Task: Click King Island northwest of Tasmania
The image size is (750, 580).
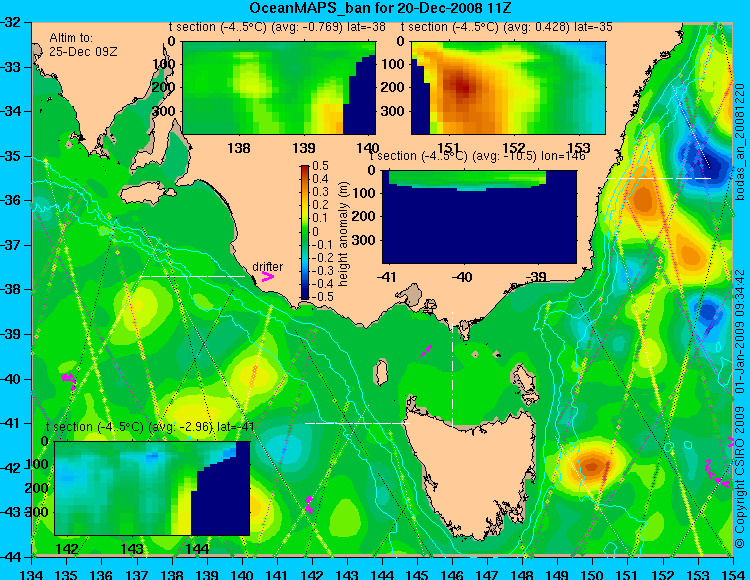Action: tap(380, 372)
